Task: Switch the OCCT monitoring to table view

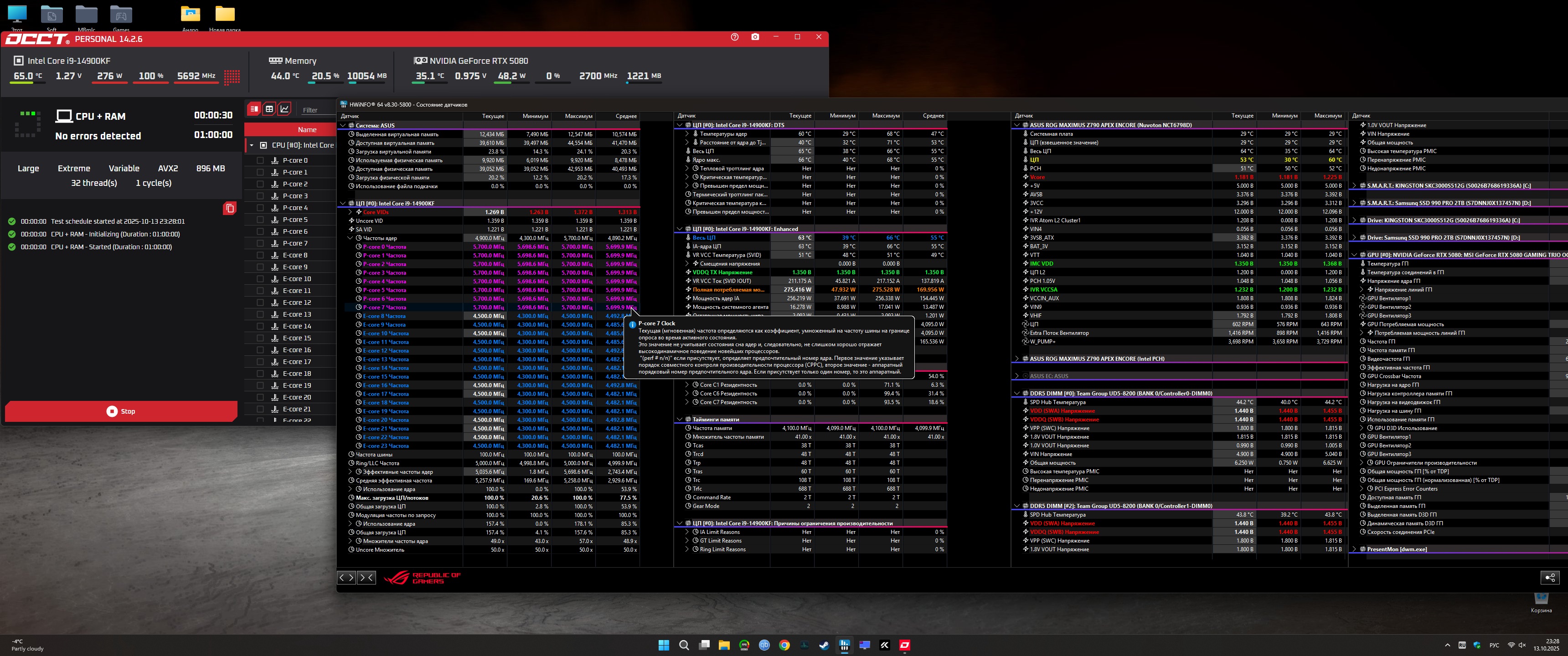Action: point(269,109)
